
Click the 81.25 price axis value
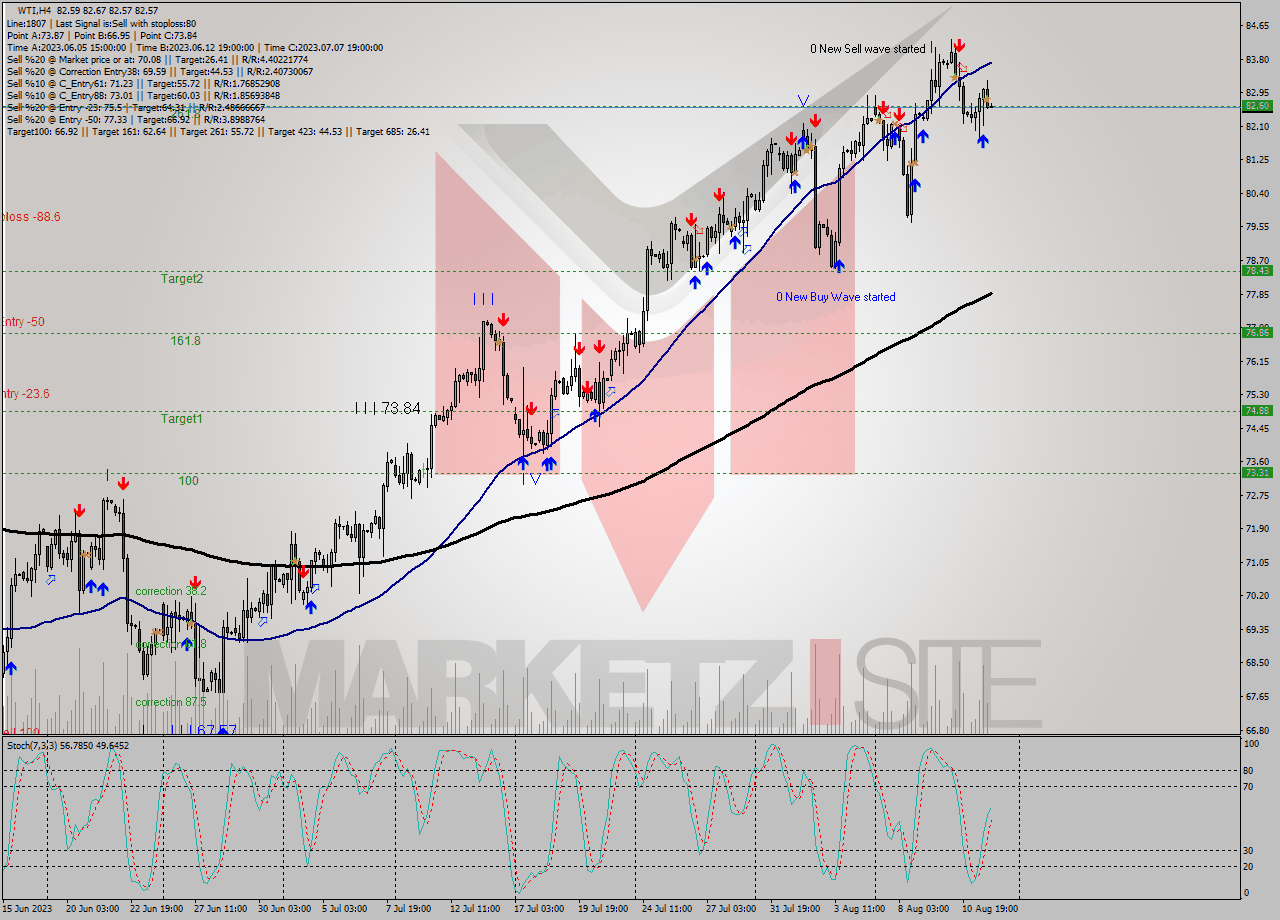pos(1257,160)
